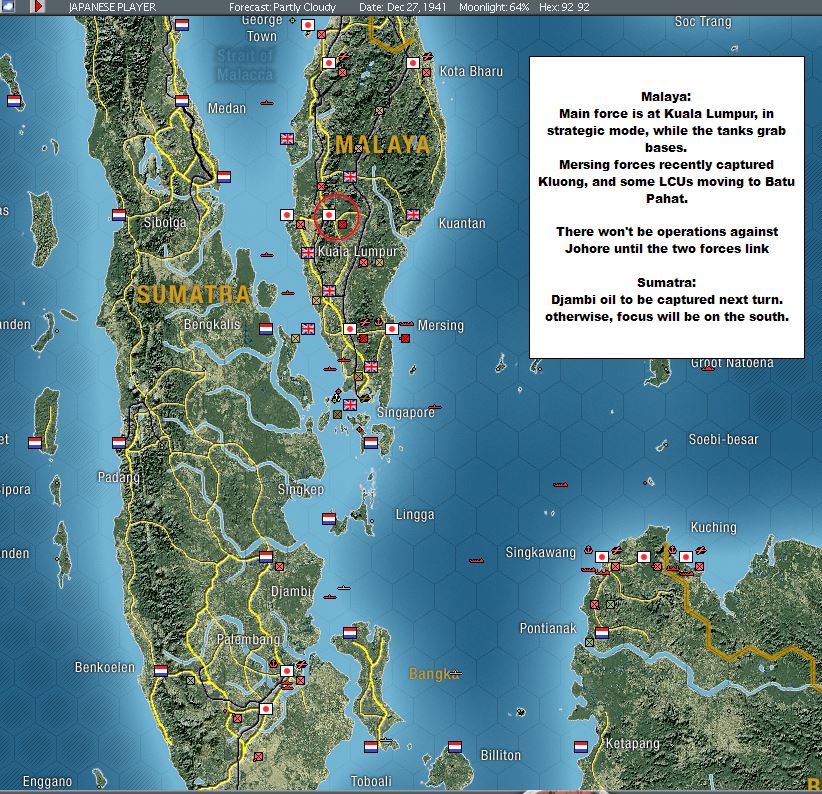Screen dimensions: 822x794
Task: Click the cloud weather icon in top bar
Action: [7, 6]
